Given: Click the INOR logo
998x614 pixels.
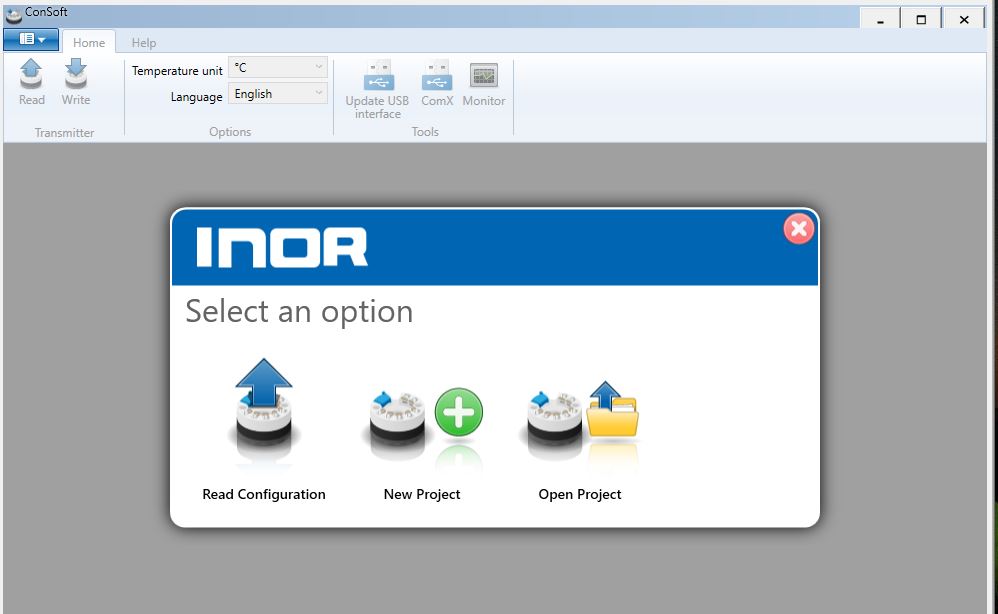Looking at the screenshot, I should pos(282,248).
